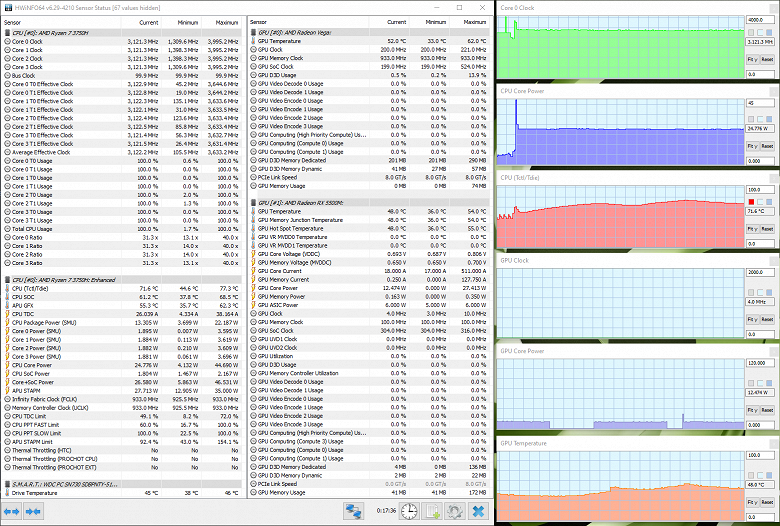This screenshot has height=526, width=780.
Task: Select the GPU Memory Controller Utilization row
Action: 369,373
